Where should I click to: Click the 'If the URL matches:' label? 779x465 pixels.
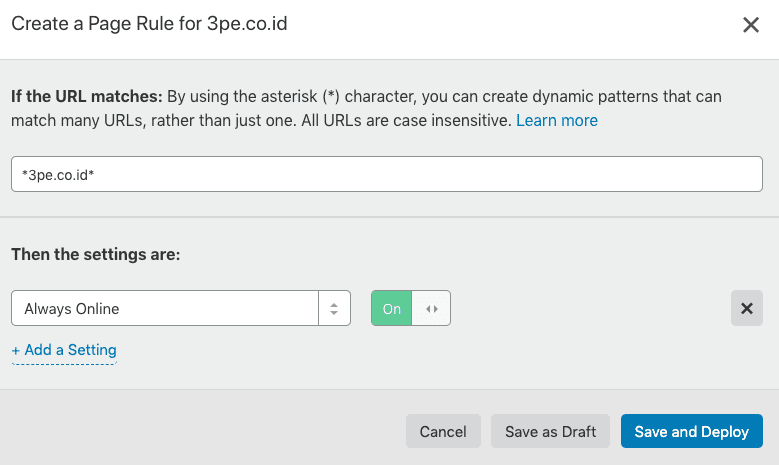tap(86, 97)
